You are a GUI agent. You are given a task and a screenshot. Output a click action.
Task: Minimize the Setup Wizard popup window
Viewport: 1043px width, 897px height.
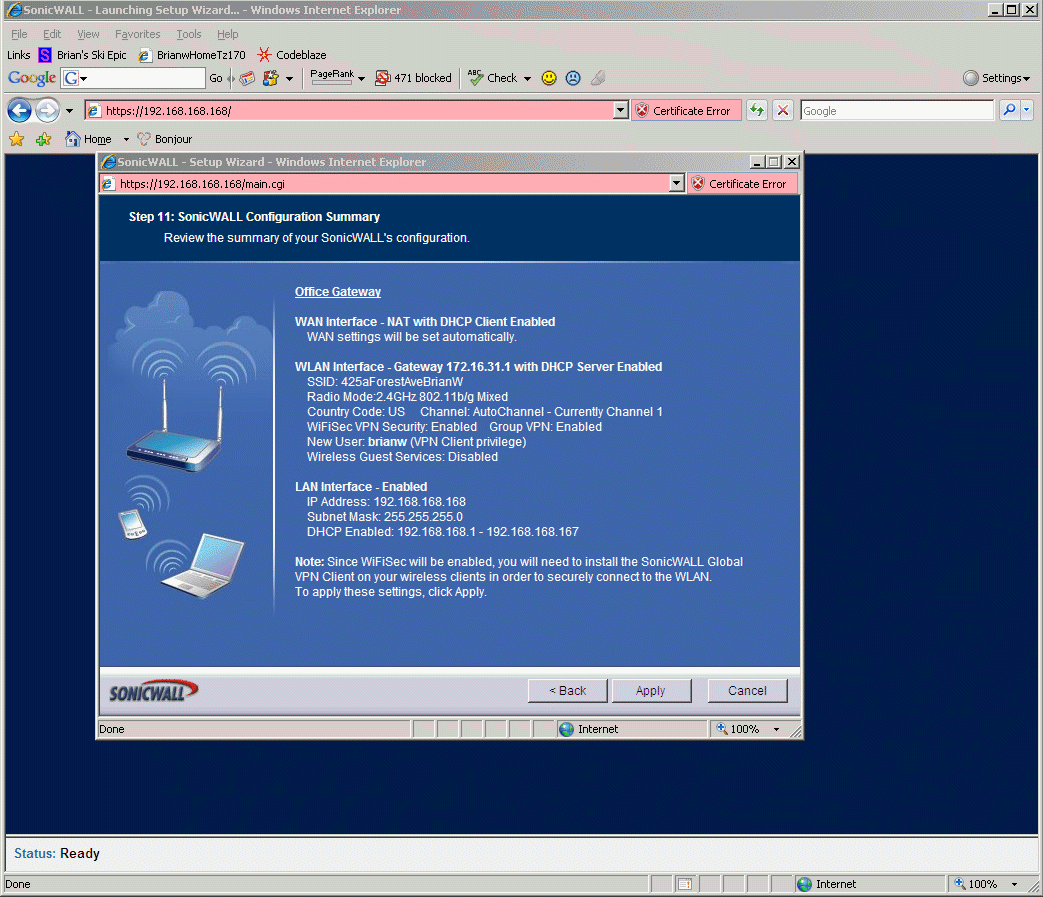tap(758, 162)
